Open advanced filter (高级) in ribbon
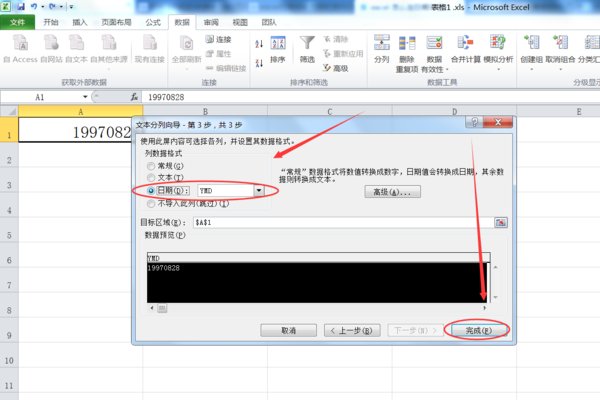 click(x=336, y=68)
